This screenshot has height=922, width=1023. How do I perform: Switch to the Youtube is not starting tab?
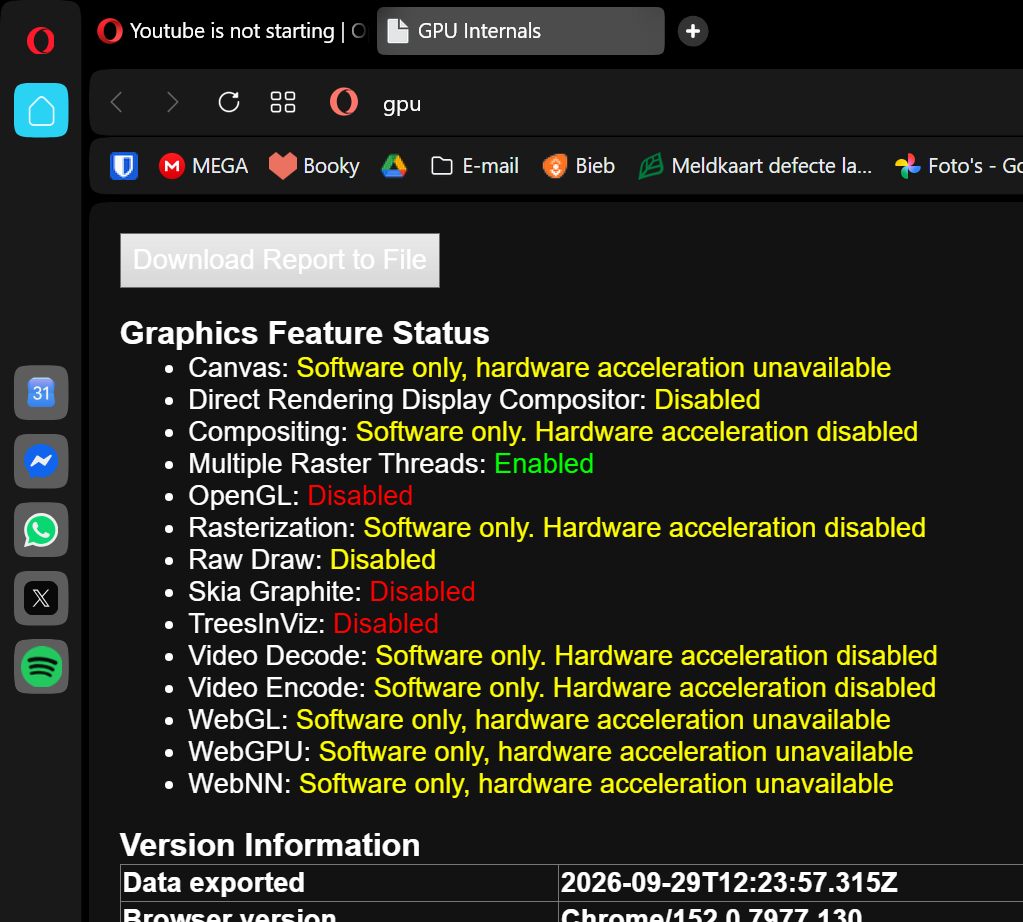(x=232, y=31)
